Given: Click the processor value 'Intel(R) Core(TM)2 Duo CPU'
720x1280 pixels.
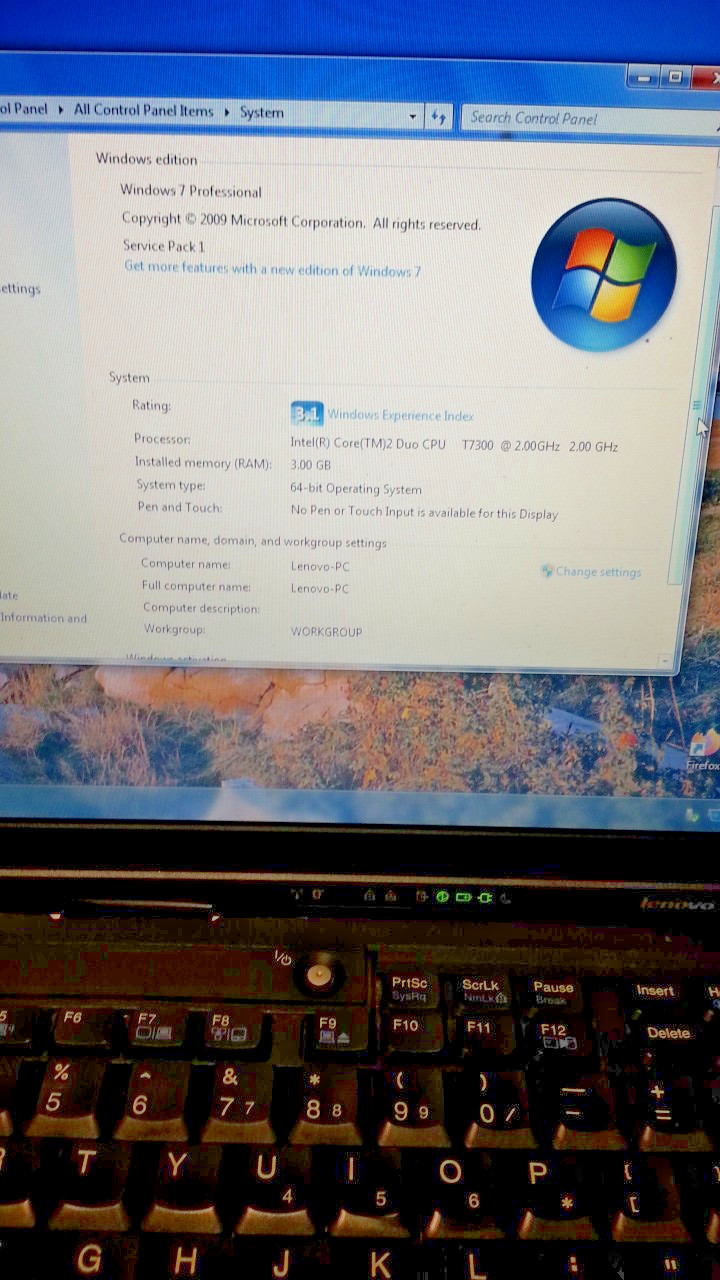Looking at the screenshot, I should 368,443.
